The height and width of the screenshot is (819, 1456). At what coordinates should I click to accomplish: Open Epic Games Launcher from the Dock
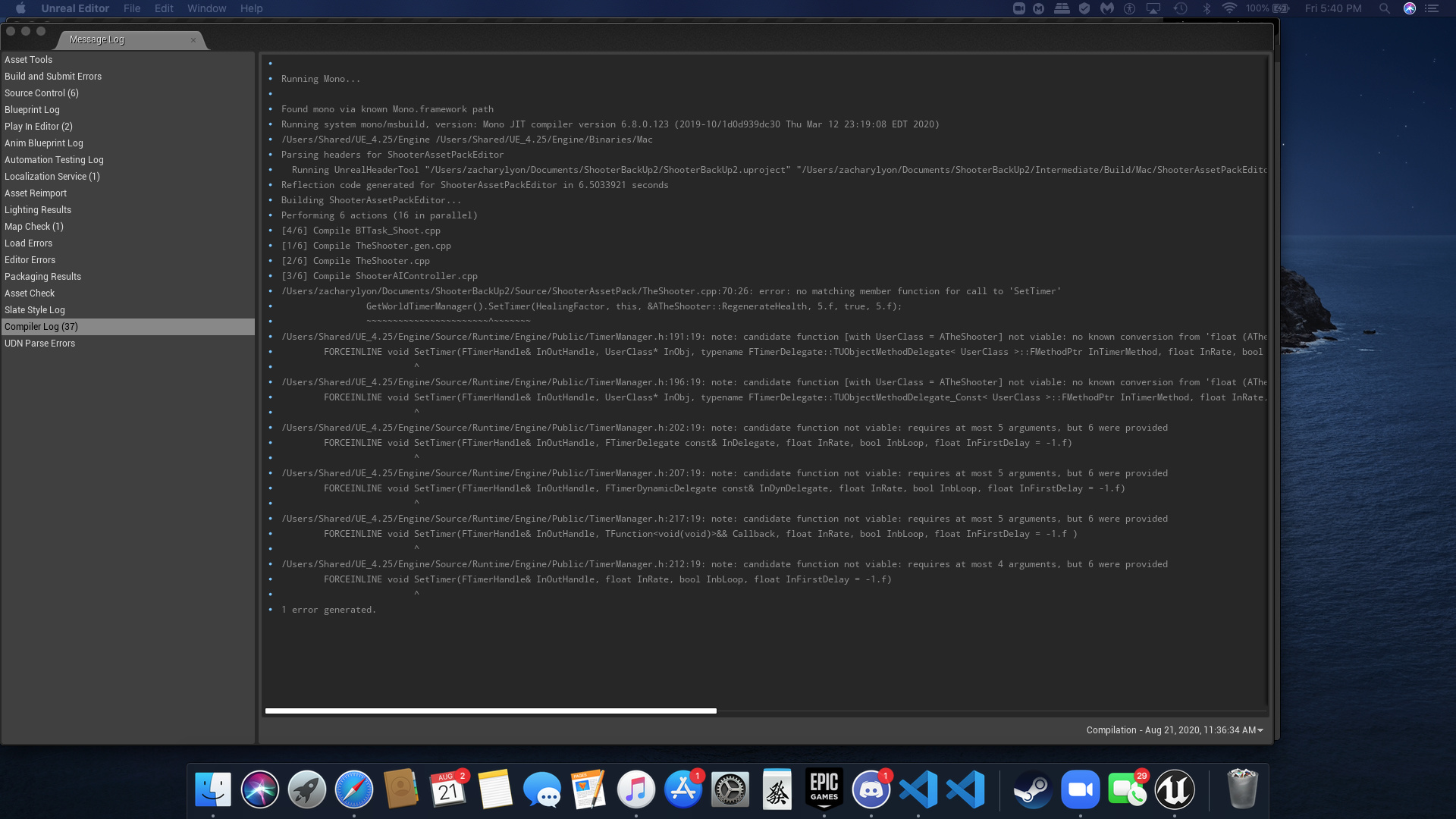(x=824, y=789)
